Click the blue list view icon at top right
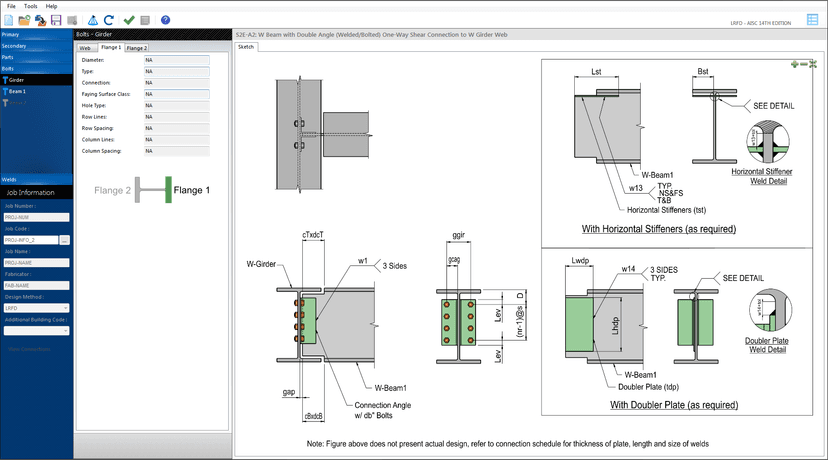Viewport: 828px width, 460px height. click(x=812, y=20)
